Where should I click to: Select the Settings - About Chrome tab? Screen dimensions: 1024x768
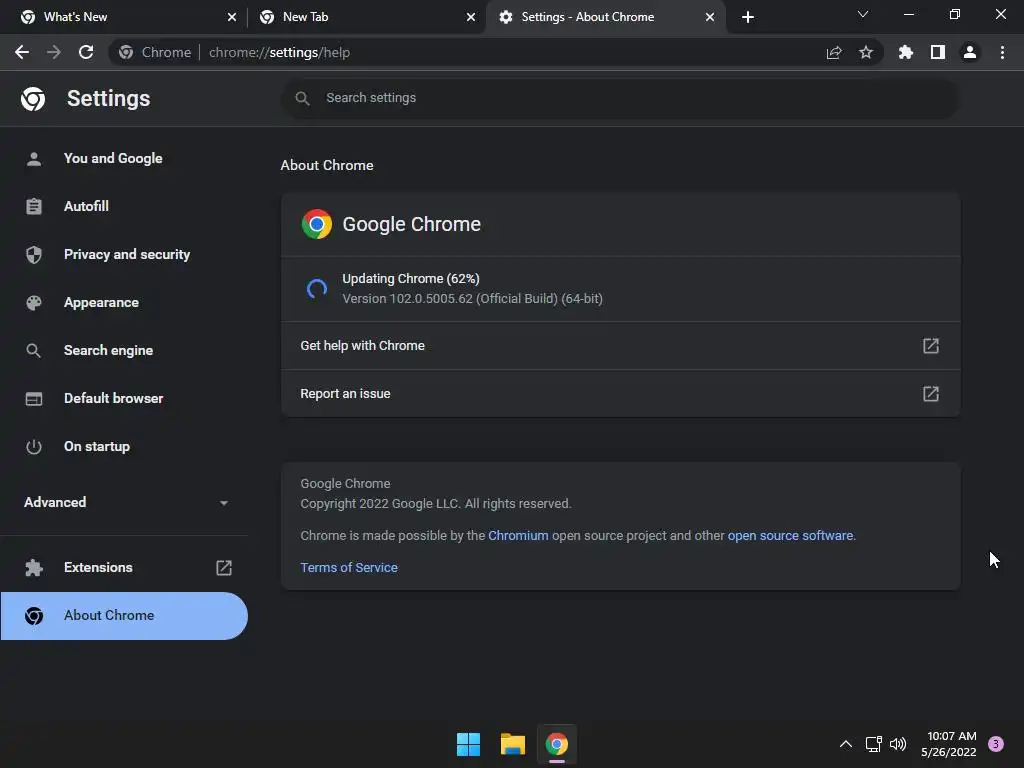pyautogui.click(x=605, y=17)
